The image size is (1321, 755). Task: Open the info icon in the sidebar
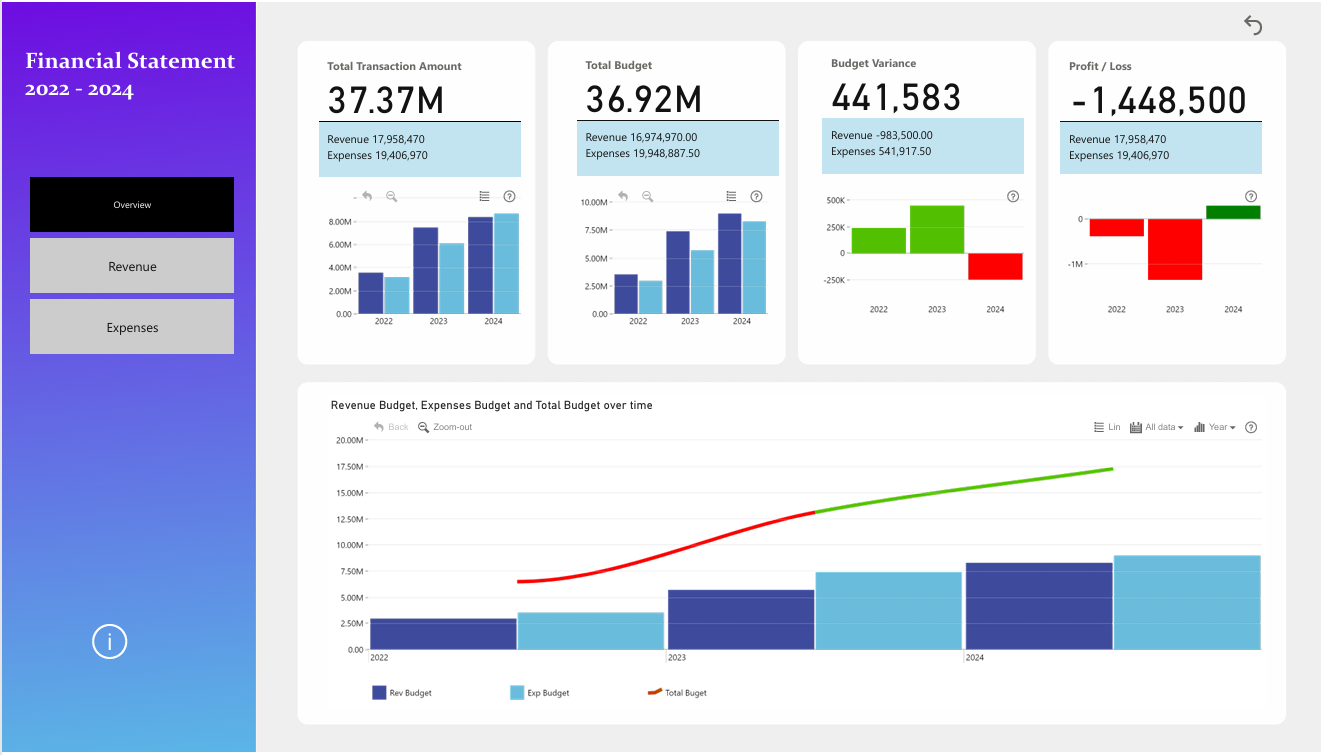(109, 641)
